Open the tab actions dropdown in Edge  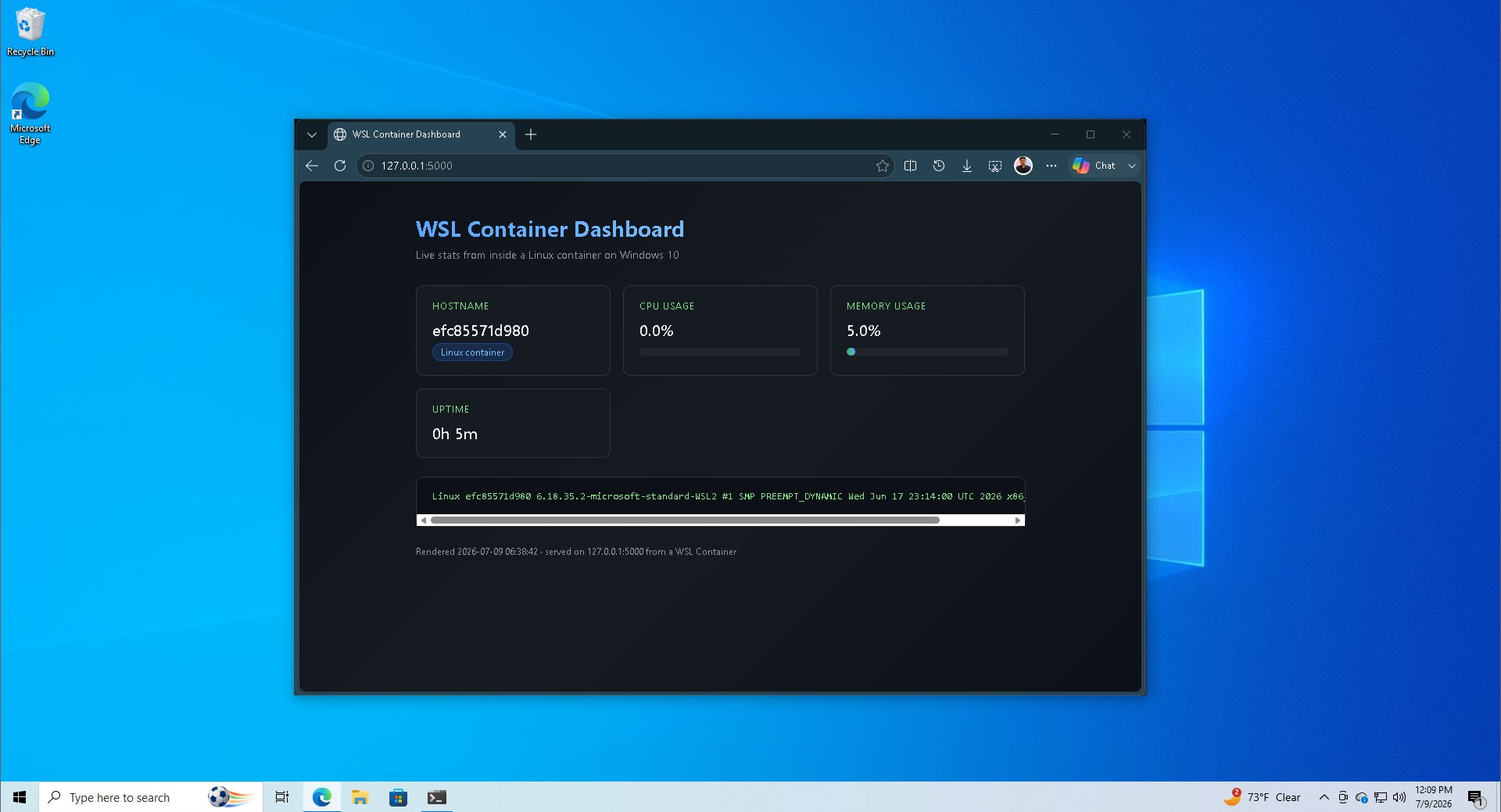click(312, 134)
